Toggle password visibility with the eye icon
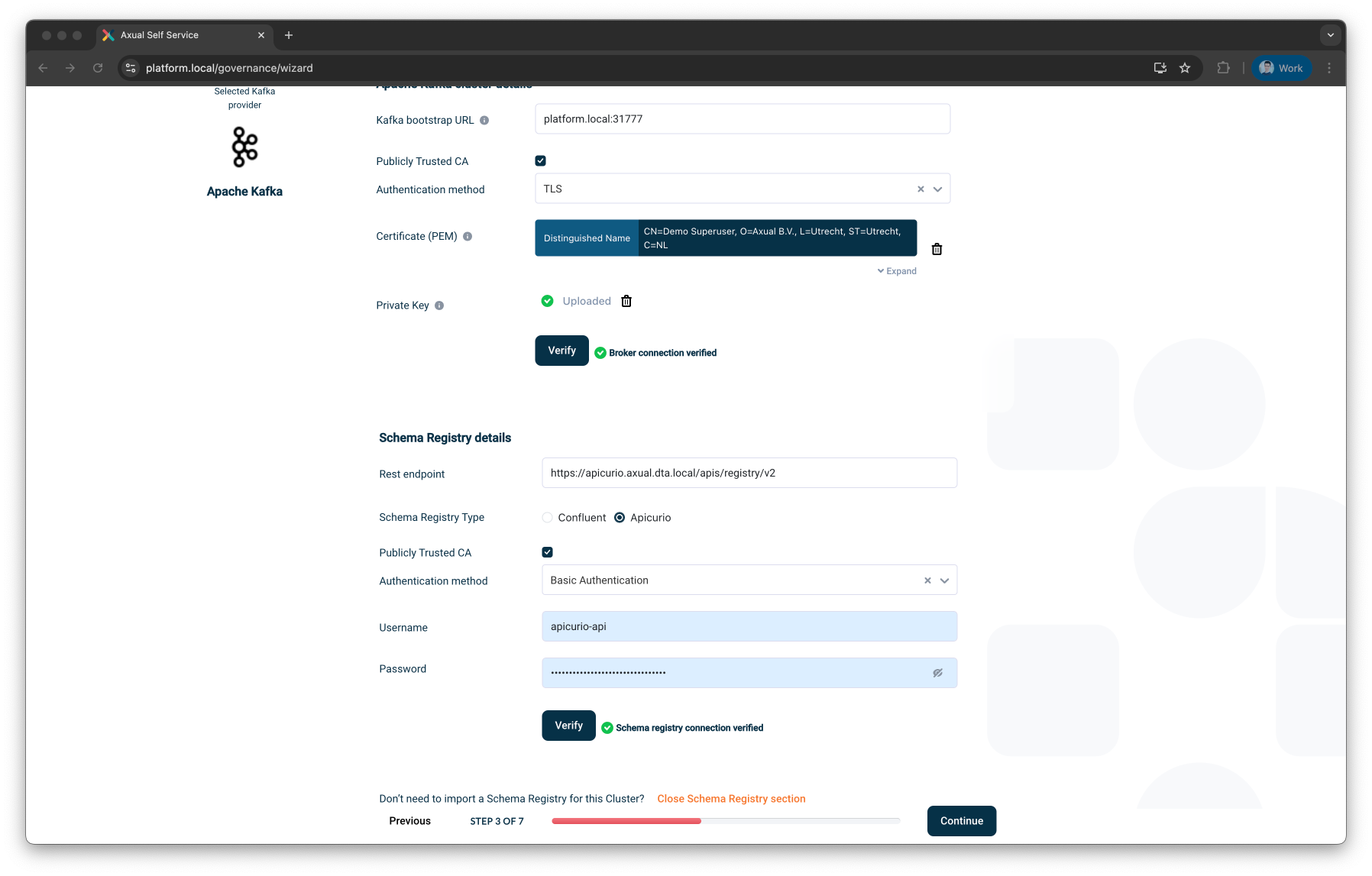This screenshot has height=876, width=1372. (x=937, y=673)
